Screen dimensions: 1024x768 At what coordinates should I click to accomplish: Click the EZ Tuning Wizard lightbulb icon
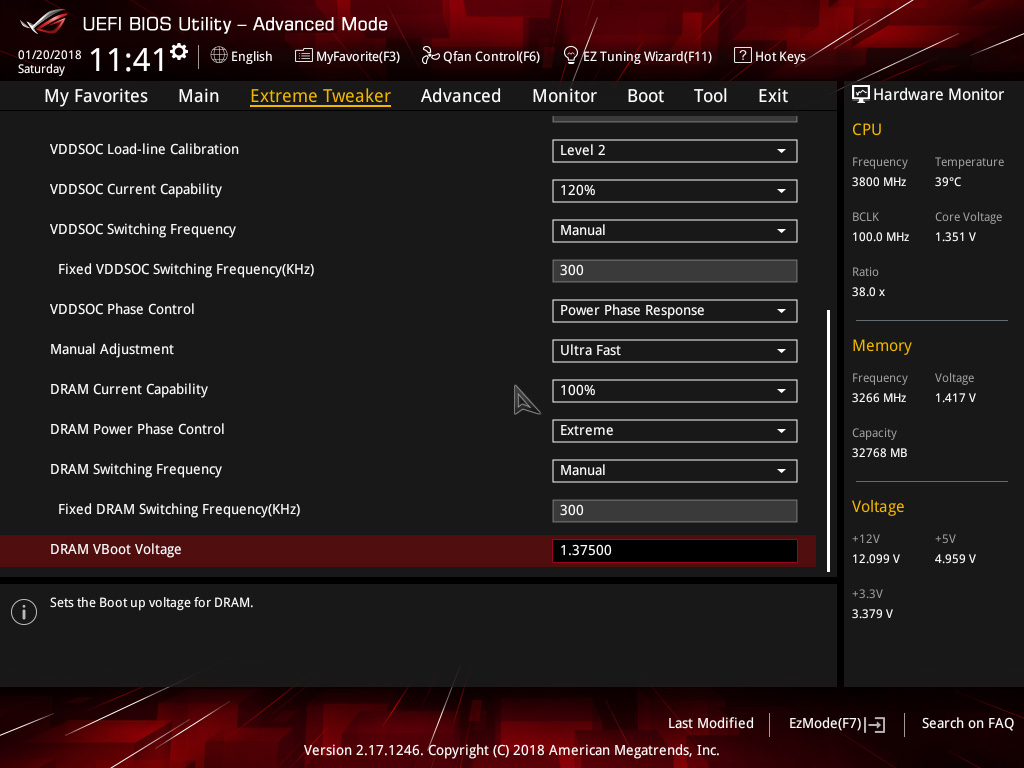571,56
